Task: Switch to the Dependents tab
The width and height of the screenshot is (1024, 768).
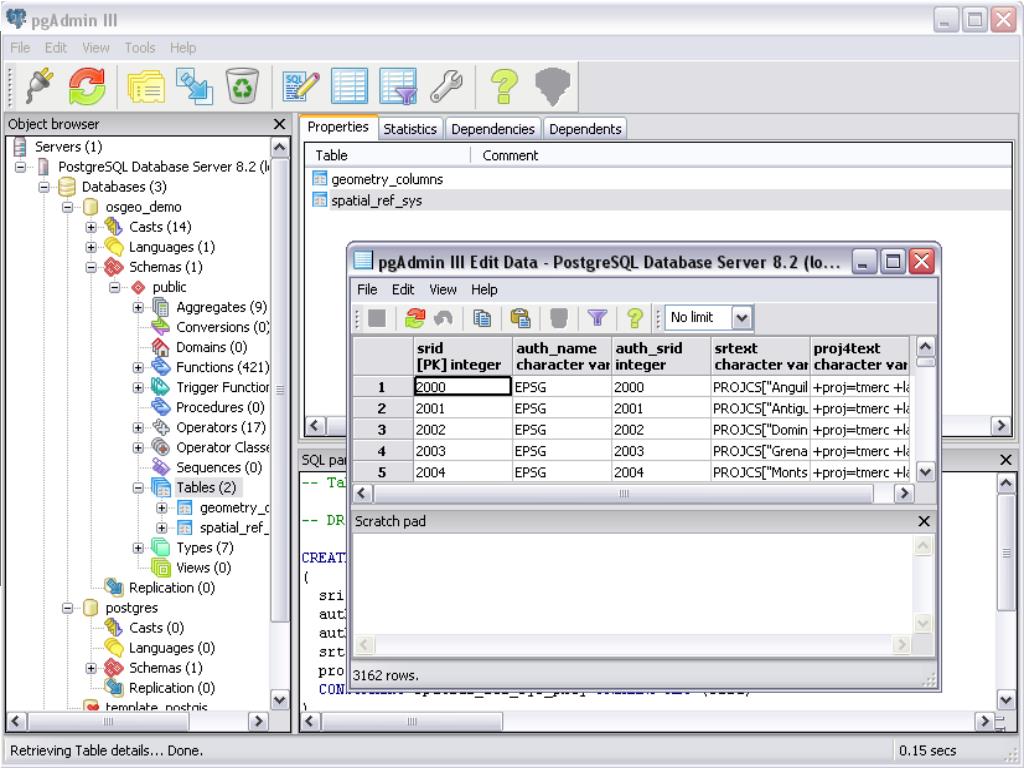Action: [585, 129]
